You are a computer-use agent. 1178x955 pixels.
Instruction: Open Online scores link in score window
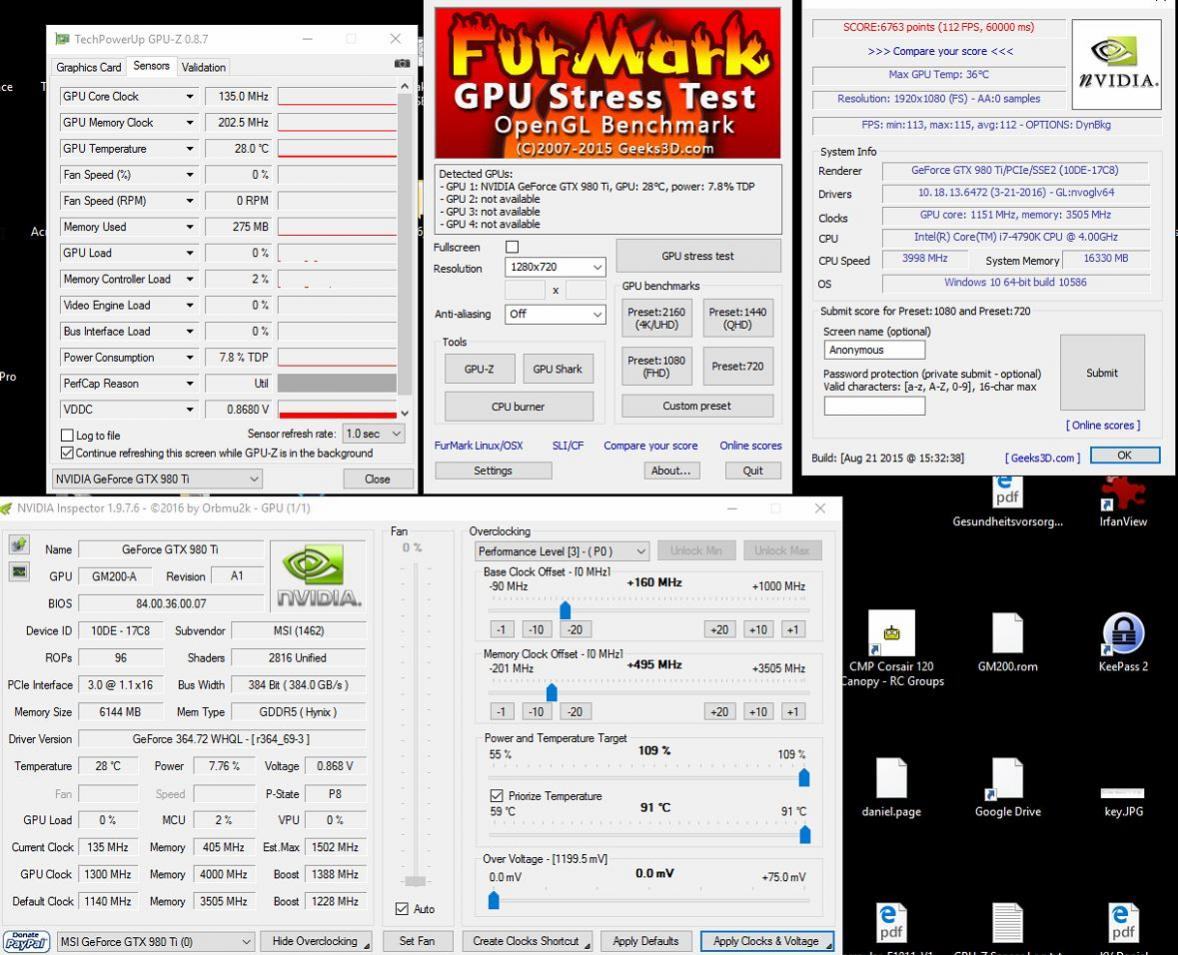[1103, 425]
